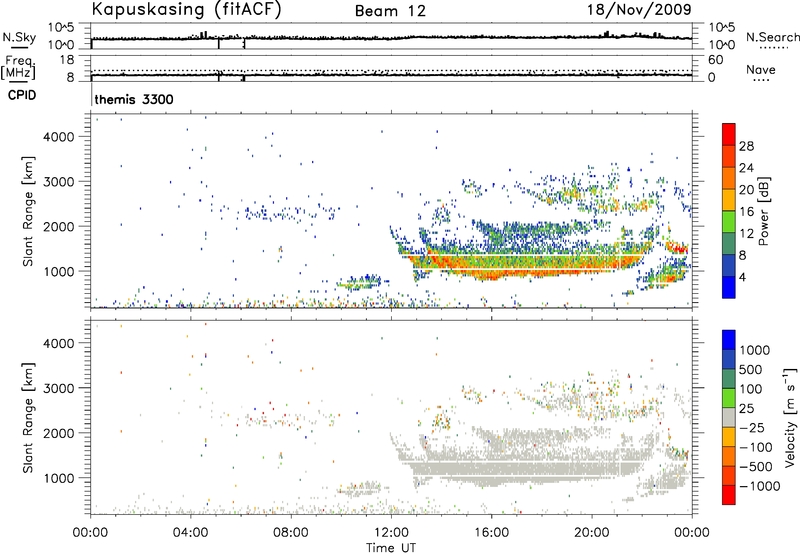Click the 'themis 3300' CPID text
Viewport: 800px width, 554px height.
tap(134, 99)
